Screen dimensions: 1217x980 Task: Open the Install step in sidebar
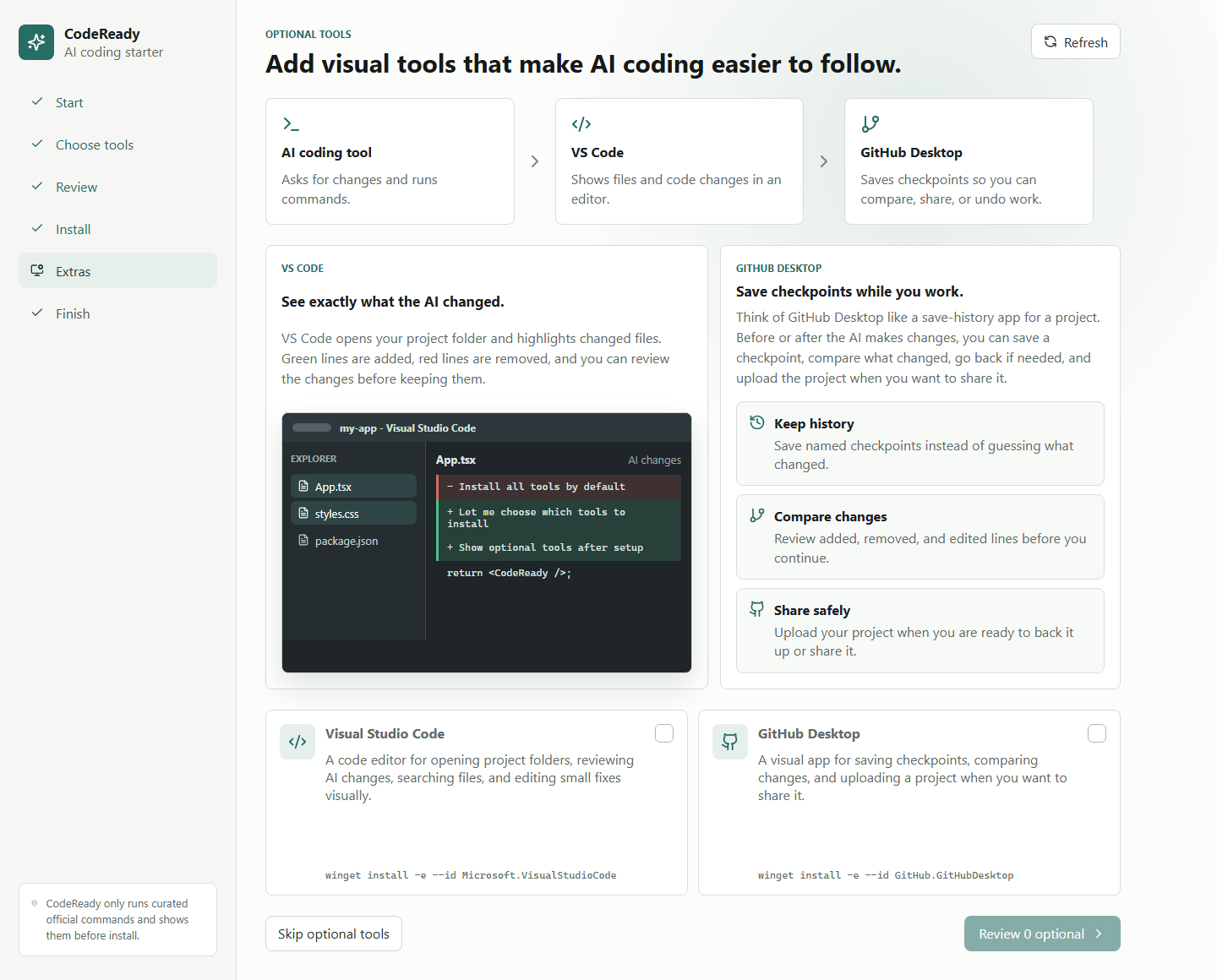click(x=118, y=229)
